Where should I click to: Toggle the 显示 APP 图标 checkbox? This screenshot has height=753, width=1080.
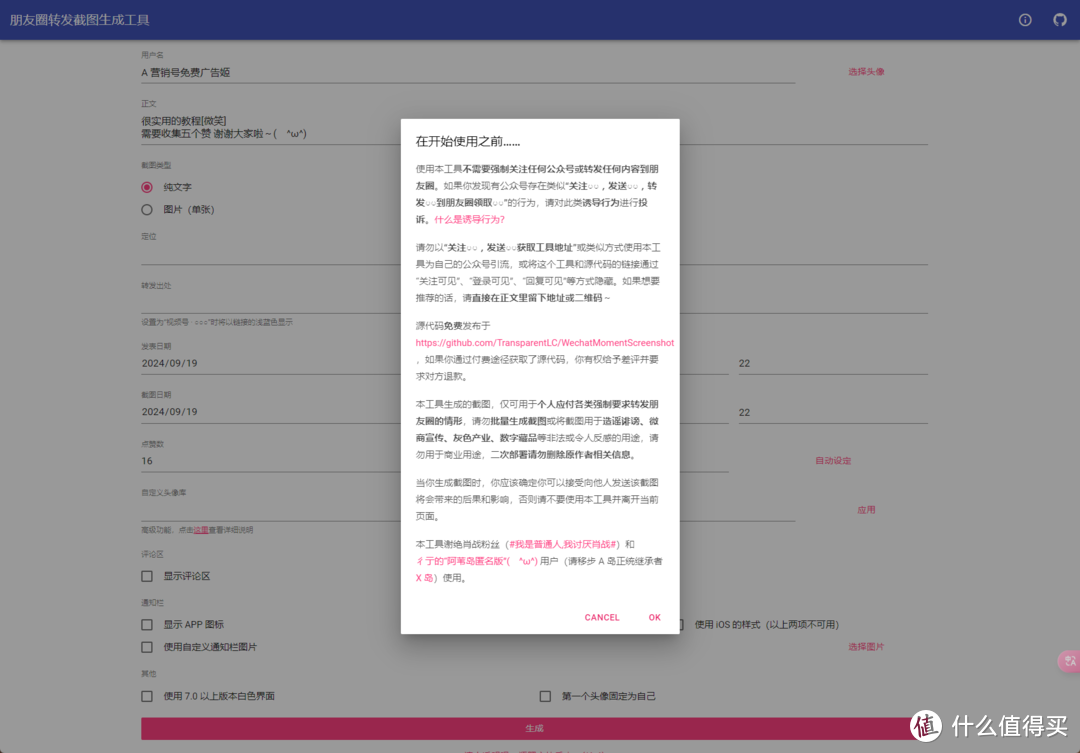tap(147, 625)
